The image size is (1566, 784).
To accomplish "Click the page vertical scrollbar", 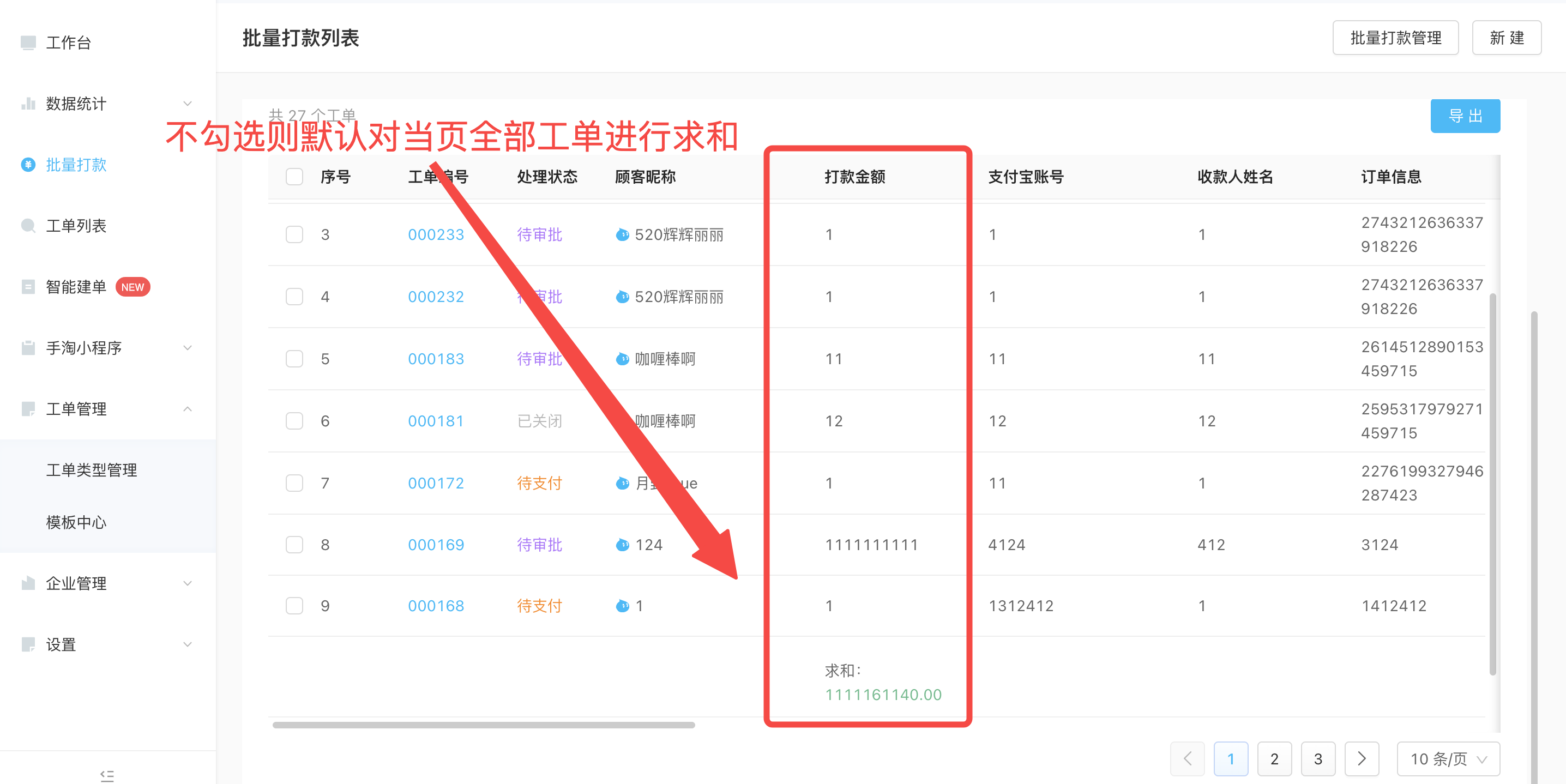I will [x=1534, y=547].
